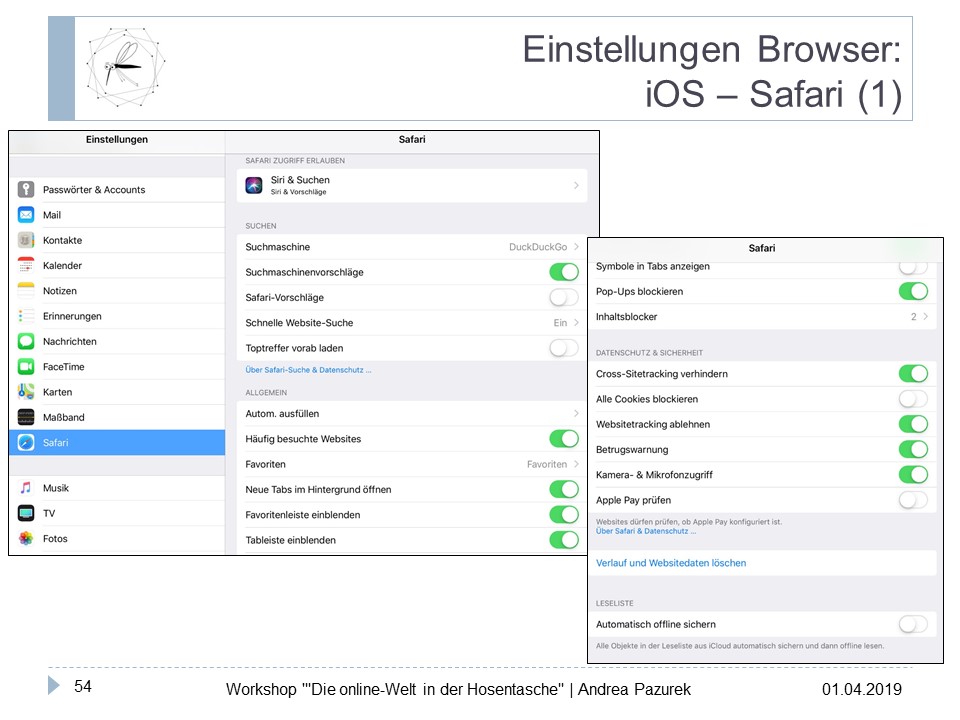The height and width of the screenshot is (720, 960).
Task: Click the Karten map icon
Action: pos(26,392)
